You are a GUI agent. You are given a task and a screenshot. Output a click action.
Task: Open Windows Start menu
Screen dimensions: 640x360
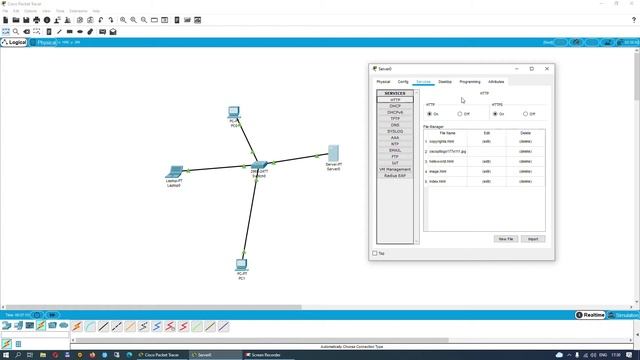coord(6,355)
